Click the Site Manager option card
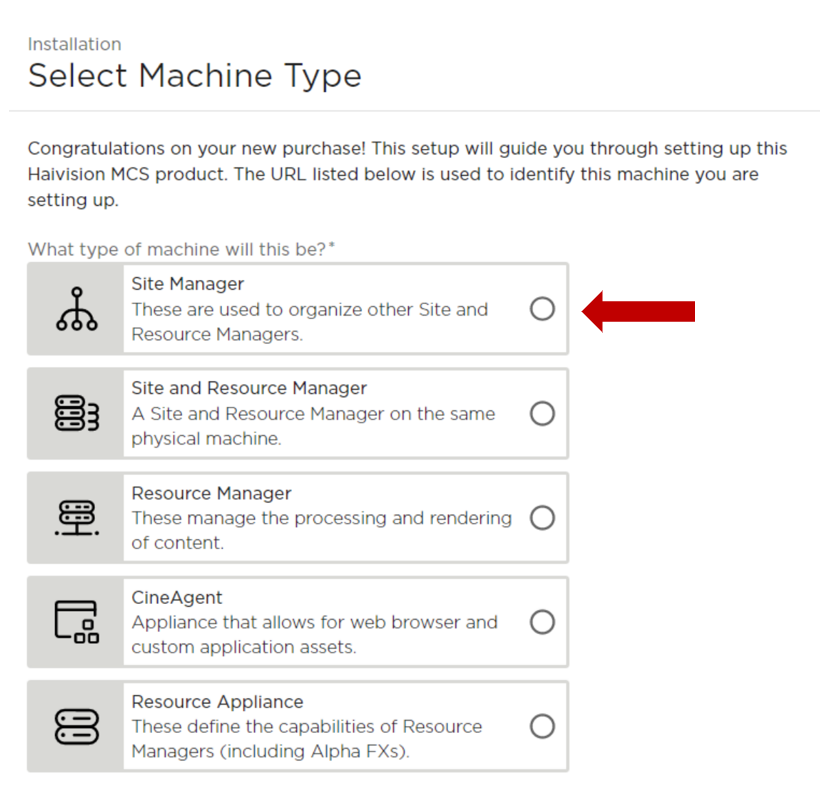820x804 pixels. coord(300,309)
